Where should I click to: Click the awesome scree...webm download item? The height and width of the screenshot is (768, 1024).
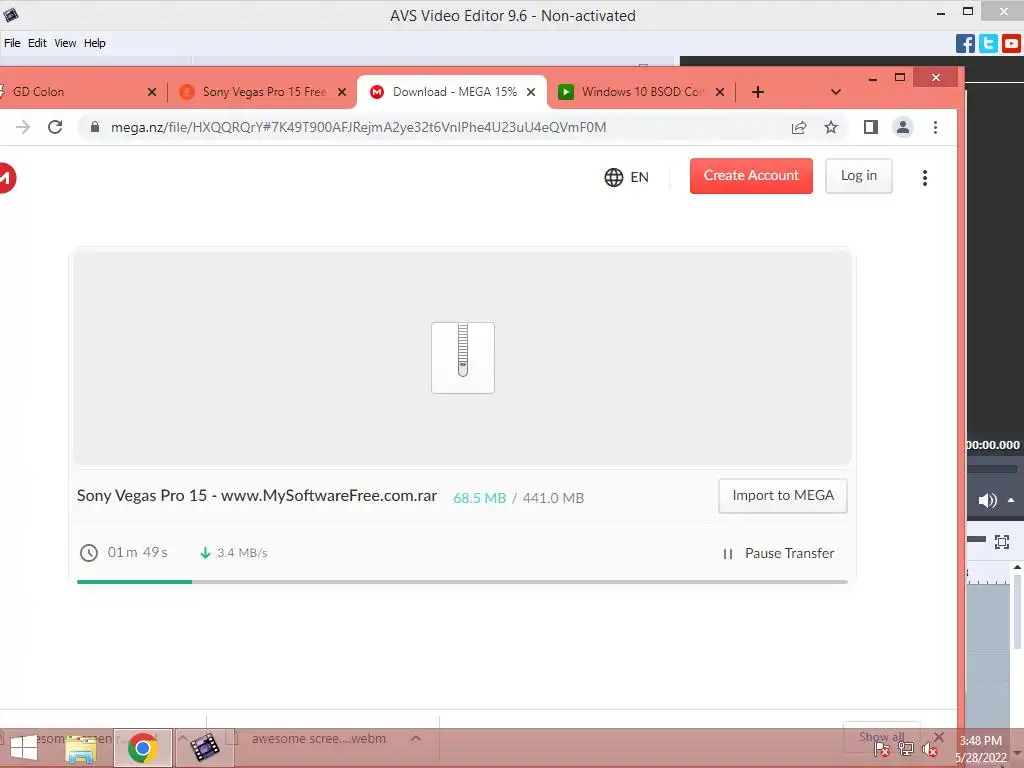pos(319,739)
